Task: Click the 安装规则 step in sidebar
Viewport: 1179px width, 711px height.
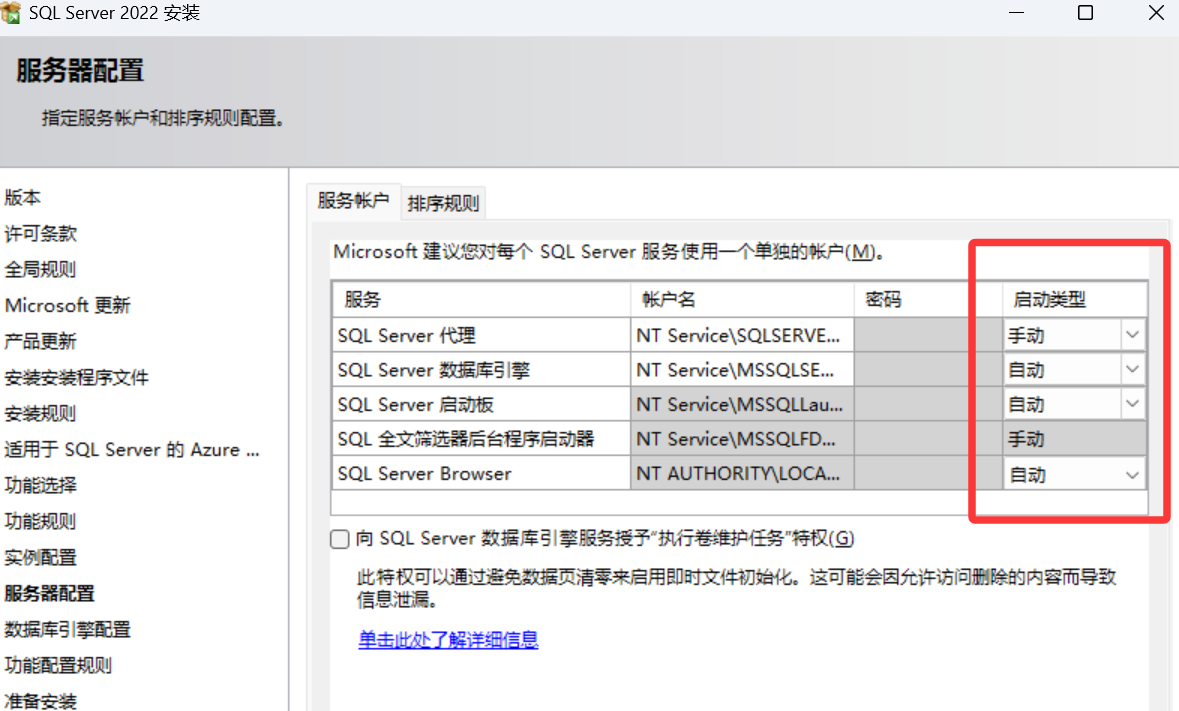Action: (41, 413)
